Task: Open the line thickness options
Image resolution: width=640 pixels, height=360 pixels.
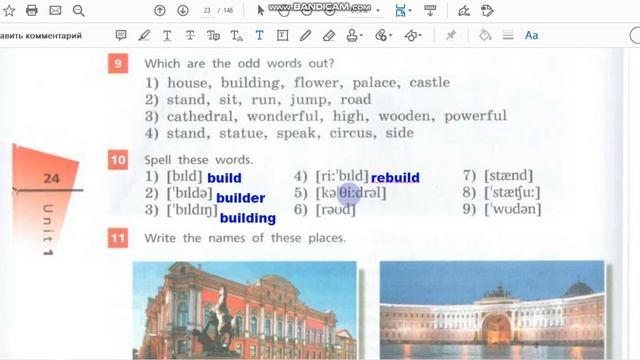Action: [508, 36]
